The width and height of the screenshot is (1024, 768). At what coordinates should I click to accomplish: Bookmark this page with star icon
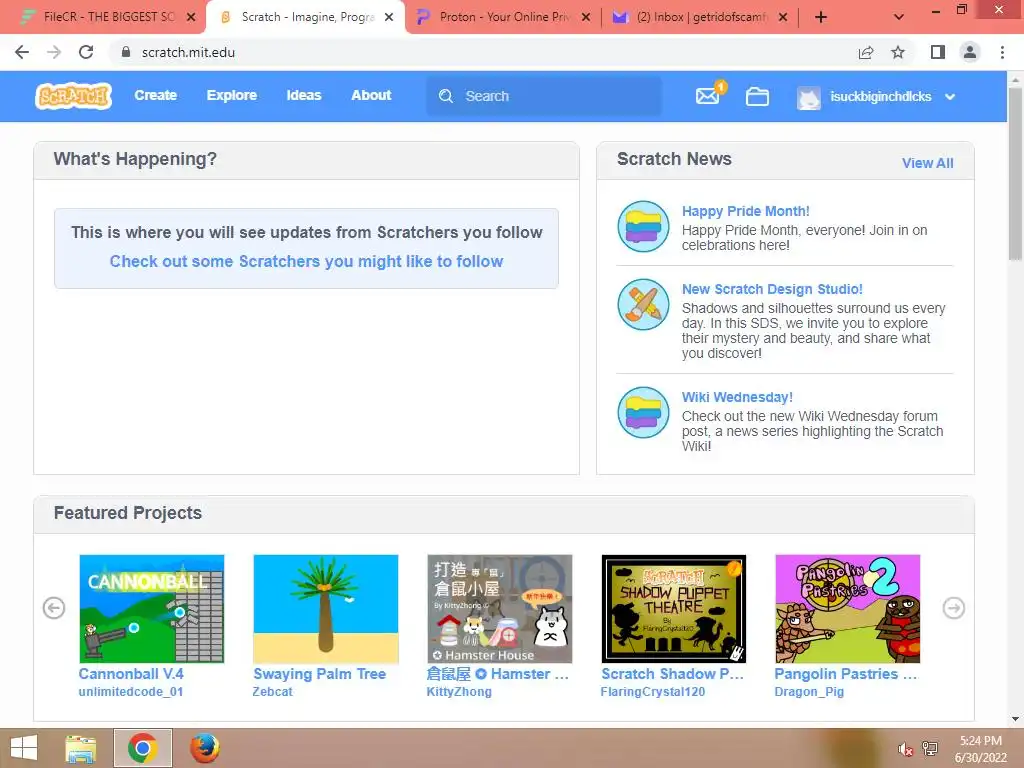pyautogui.click(x=898, y=52)
